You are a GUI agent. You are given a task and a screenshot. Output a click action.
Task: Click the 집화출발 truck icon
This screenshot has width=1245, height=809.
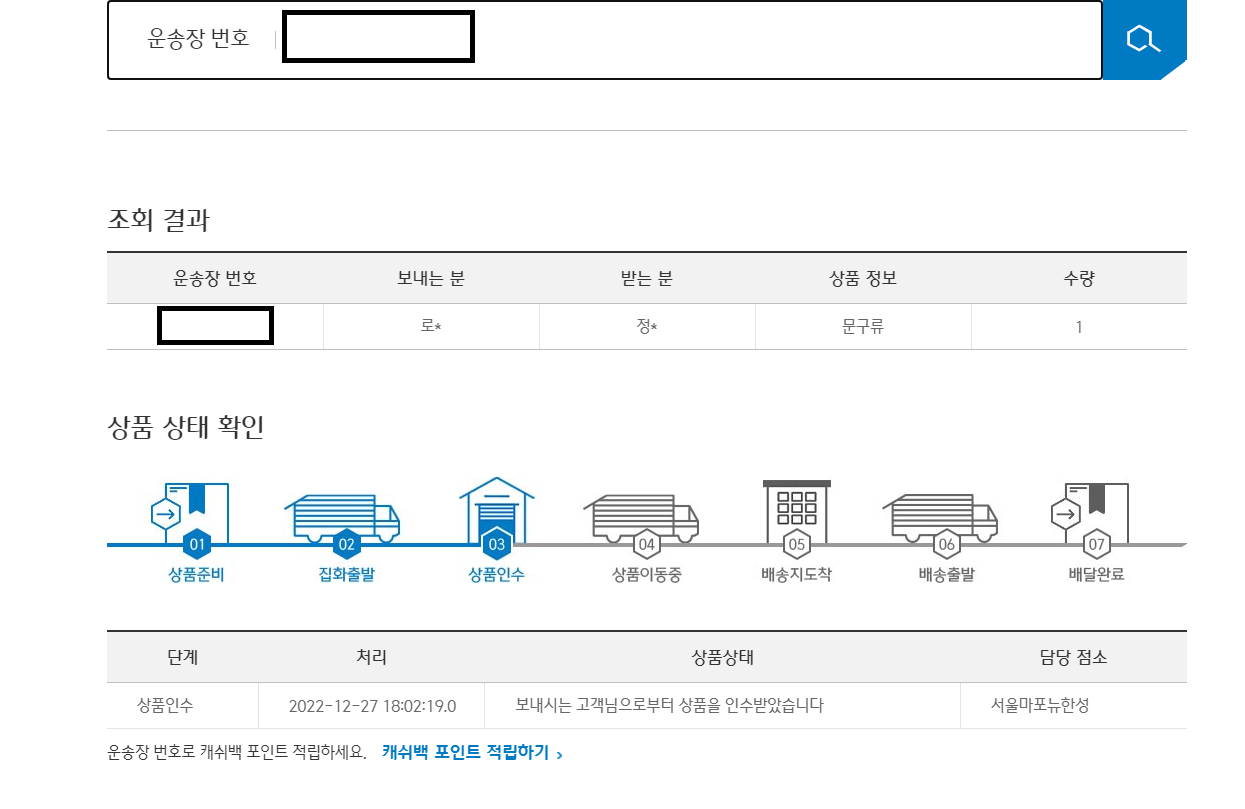click(342, 516)
